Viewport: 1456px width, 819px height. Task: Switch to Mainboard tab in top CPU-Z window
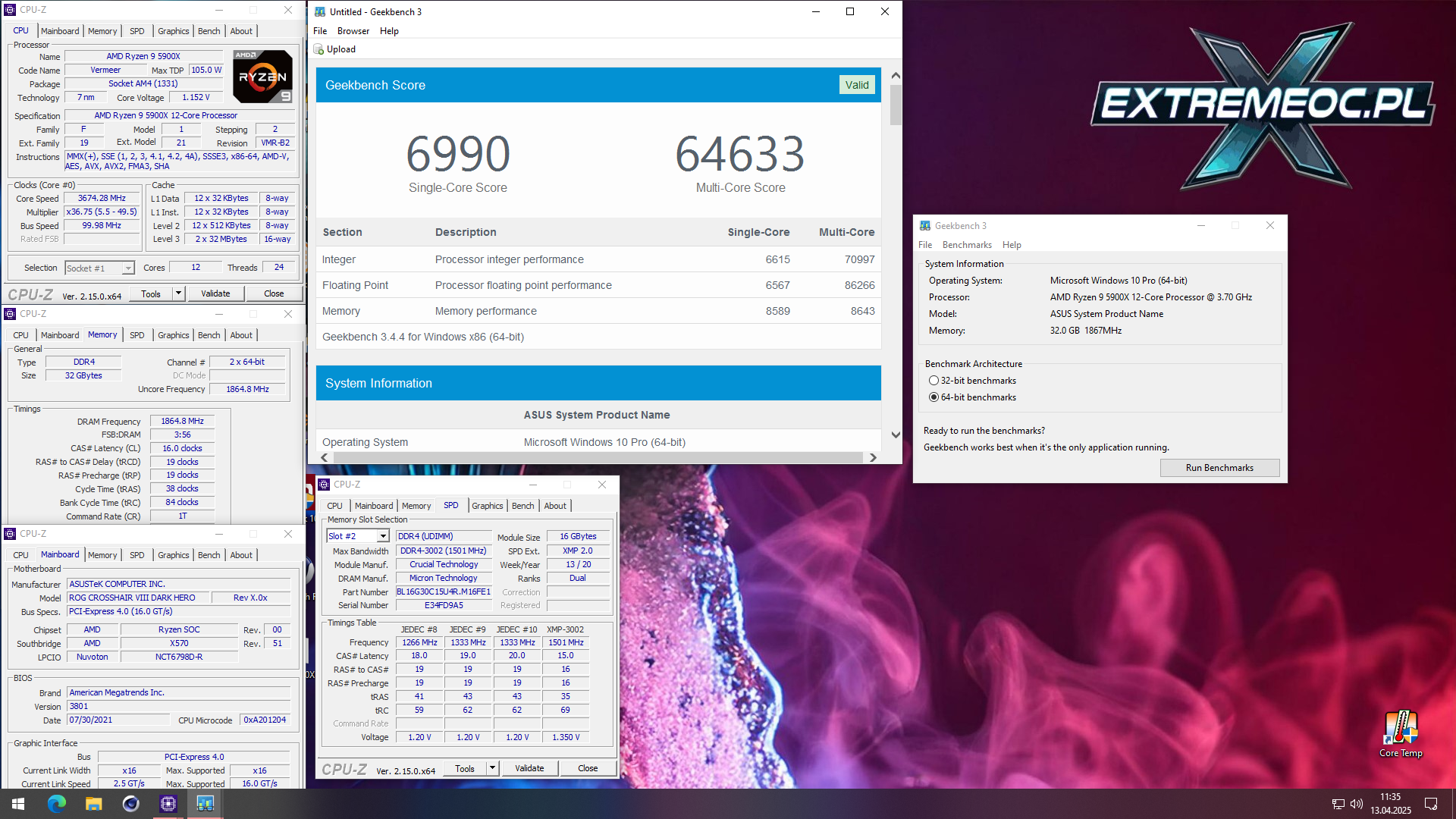point(60,31)
